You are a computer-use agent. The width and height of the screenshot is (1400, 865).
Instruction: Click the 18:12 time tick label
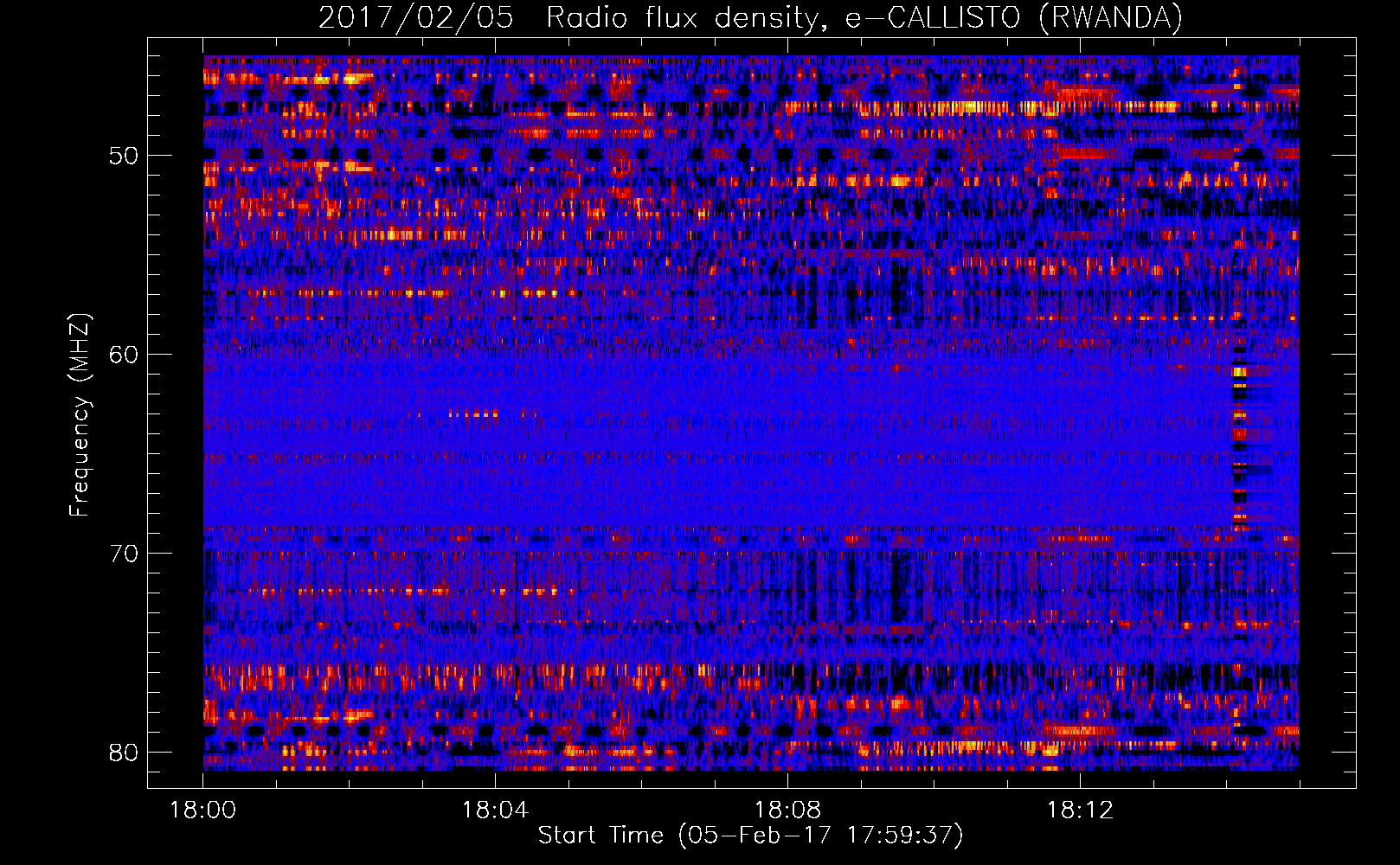tap(1080, 811)
